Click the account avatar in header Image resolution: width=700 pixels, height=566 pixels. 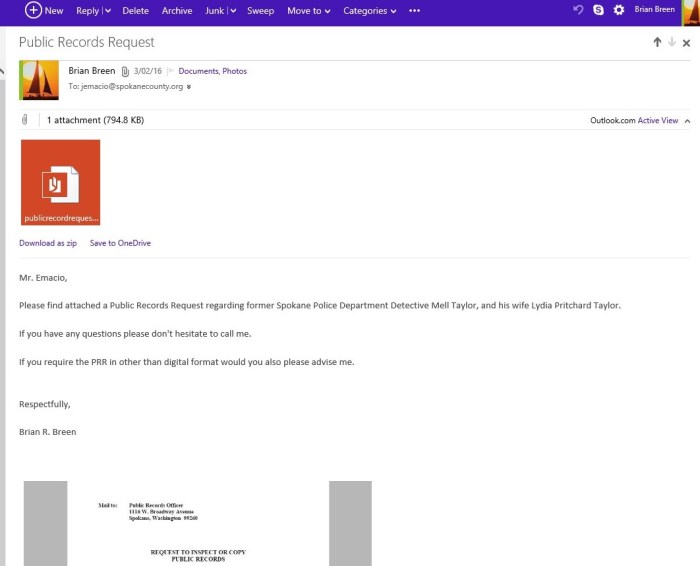click(x=691, y=12)
